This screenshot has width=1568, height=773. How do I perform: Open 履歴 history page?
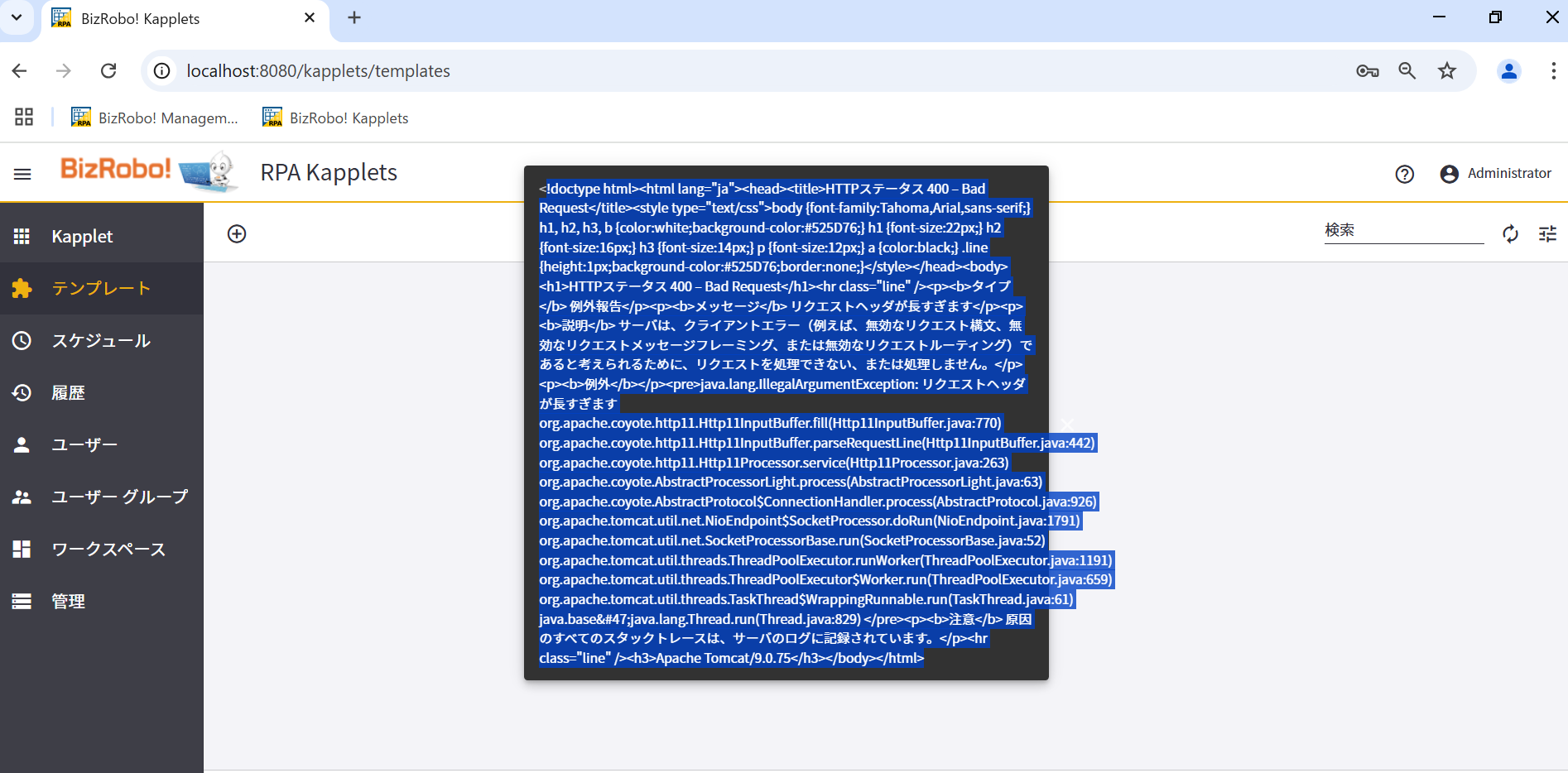(x=68, y=393)
